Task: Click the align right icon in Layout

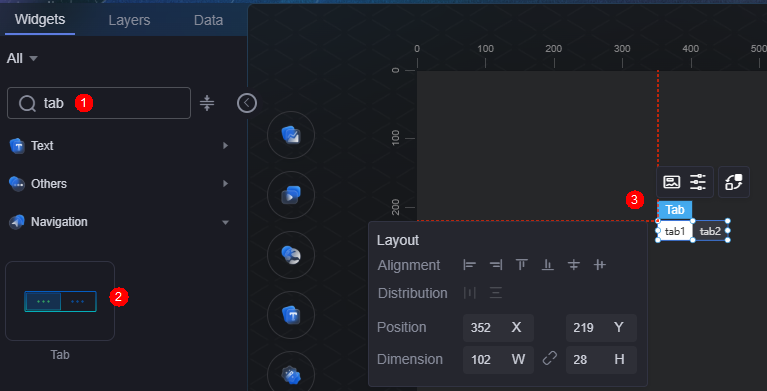Action: [496, 265]
